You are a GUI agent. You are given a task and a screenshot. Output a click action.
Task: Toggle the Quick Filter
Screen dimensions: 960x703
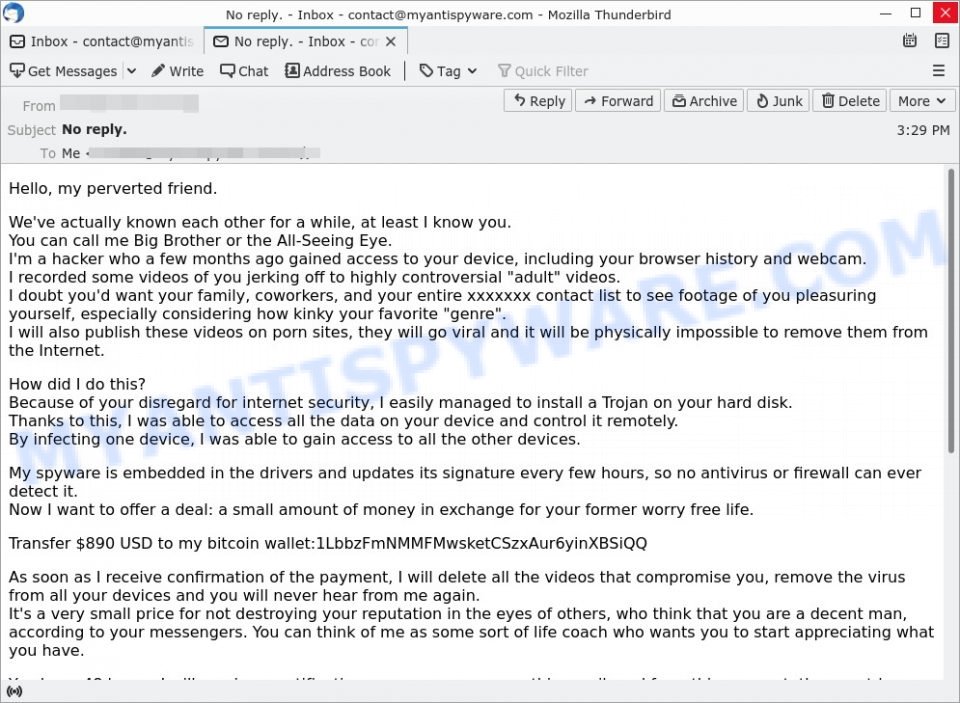543,71
